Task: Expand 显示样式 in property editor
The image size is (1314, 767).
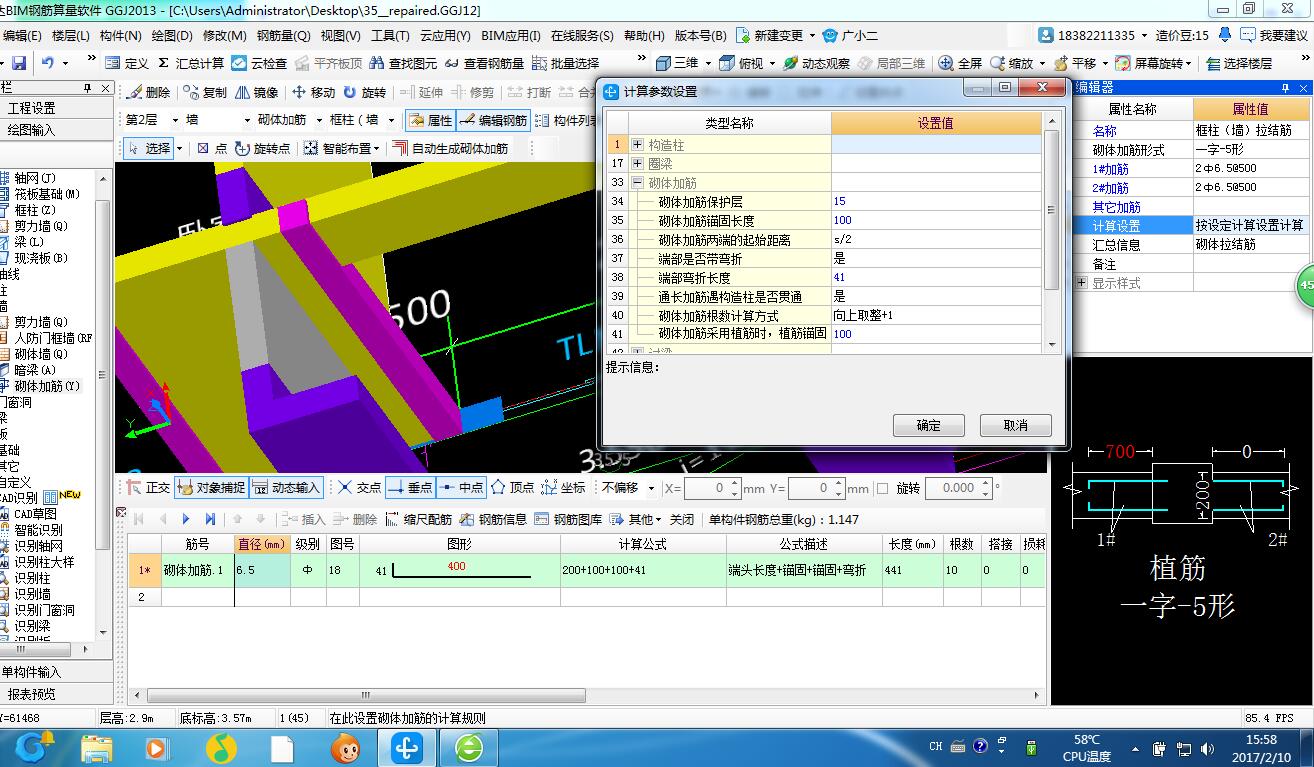Action: point(1081,283)
